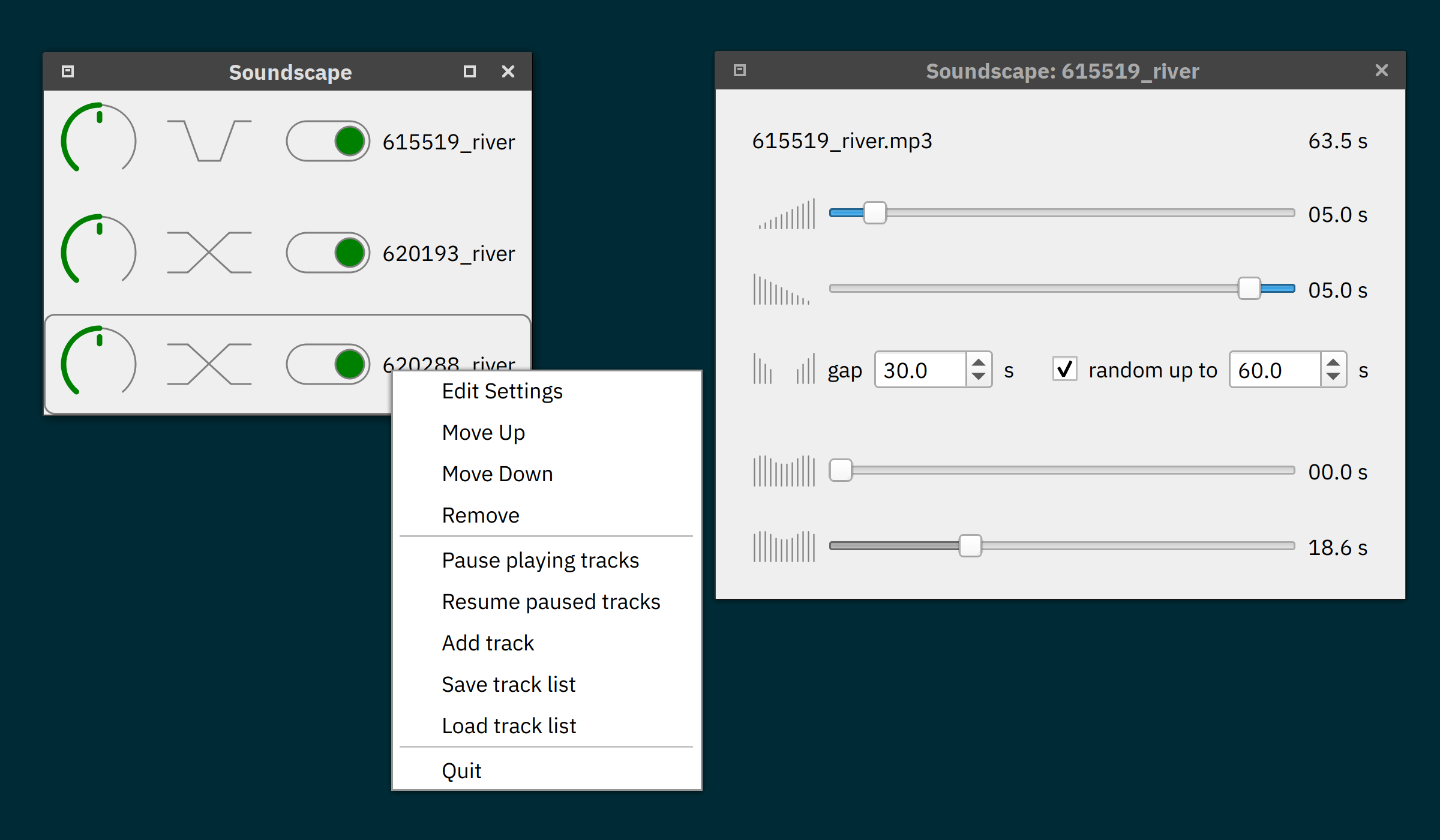Viewport: 1440px width, 840px height.
Task: Decrease gap value with down arrow
Action: coord(978,377)
